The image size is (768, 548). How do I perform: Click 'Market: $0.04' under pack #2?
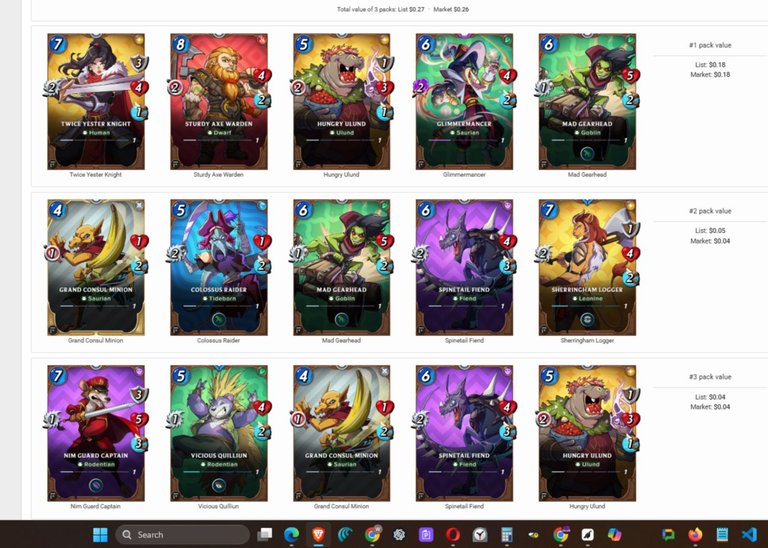click(710, 241)
